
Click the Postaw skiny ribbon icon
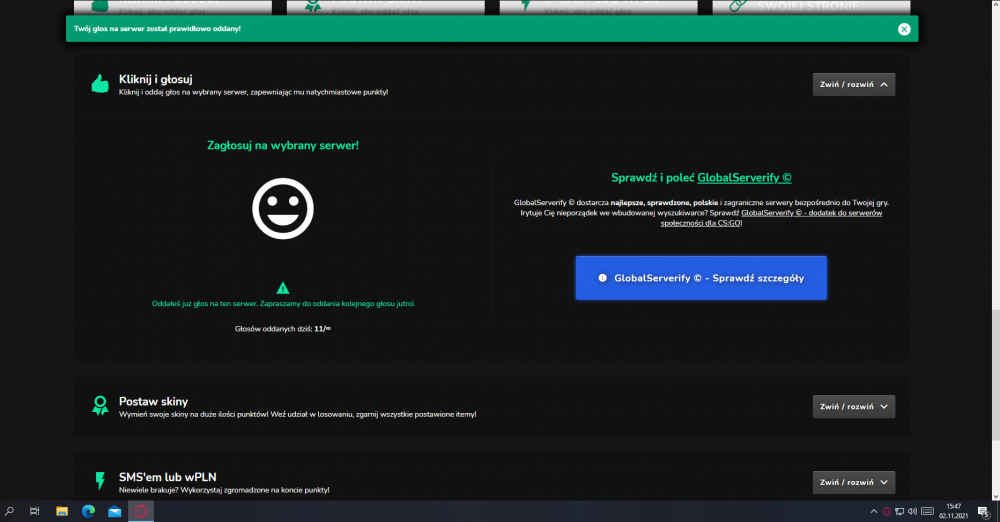point(100,406)
